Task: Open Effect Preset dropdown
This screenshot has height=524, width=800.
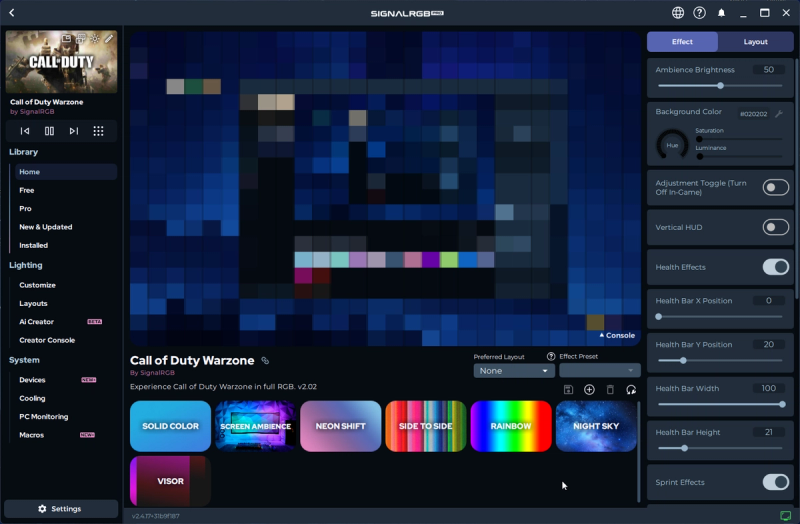Action: (x=599, y=371)
